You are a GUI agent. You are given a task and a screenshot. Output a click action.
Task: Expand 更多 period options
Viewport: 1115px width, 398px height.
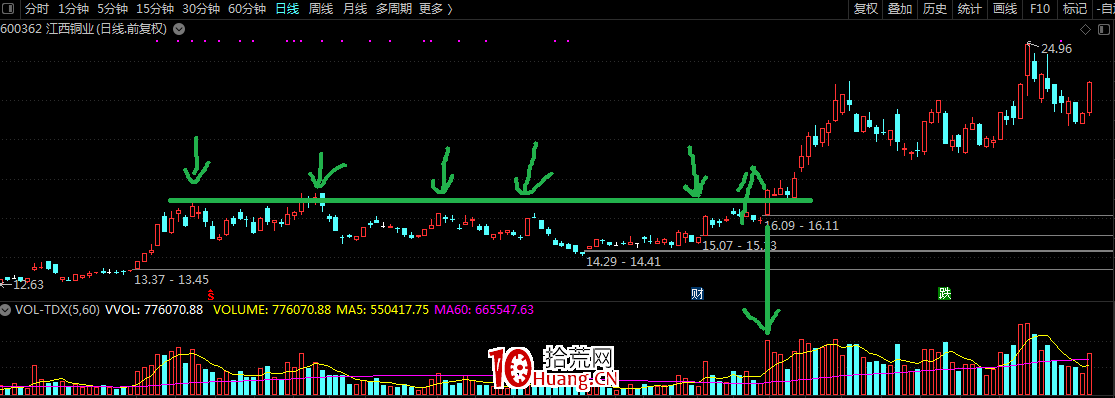435,9
